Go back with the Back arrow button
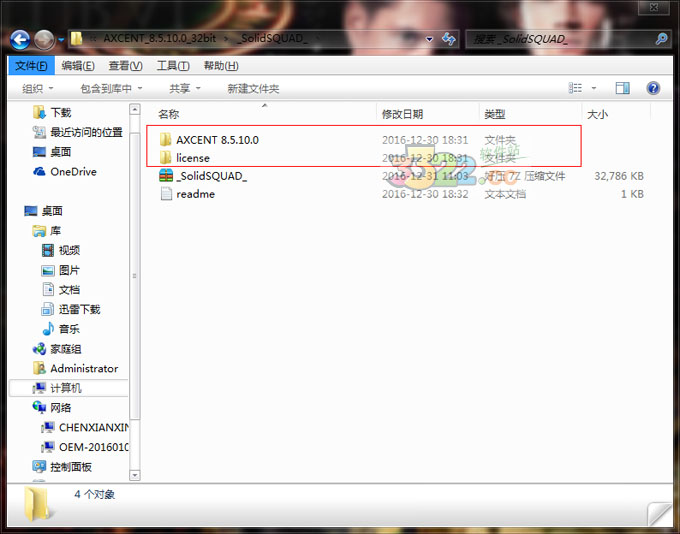This screenshot has height=534, width=680. [20, 40]
